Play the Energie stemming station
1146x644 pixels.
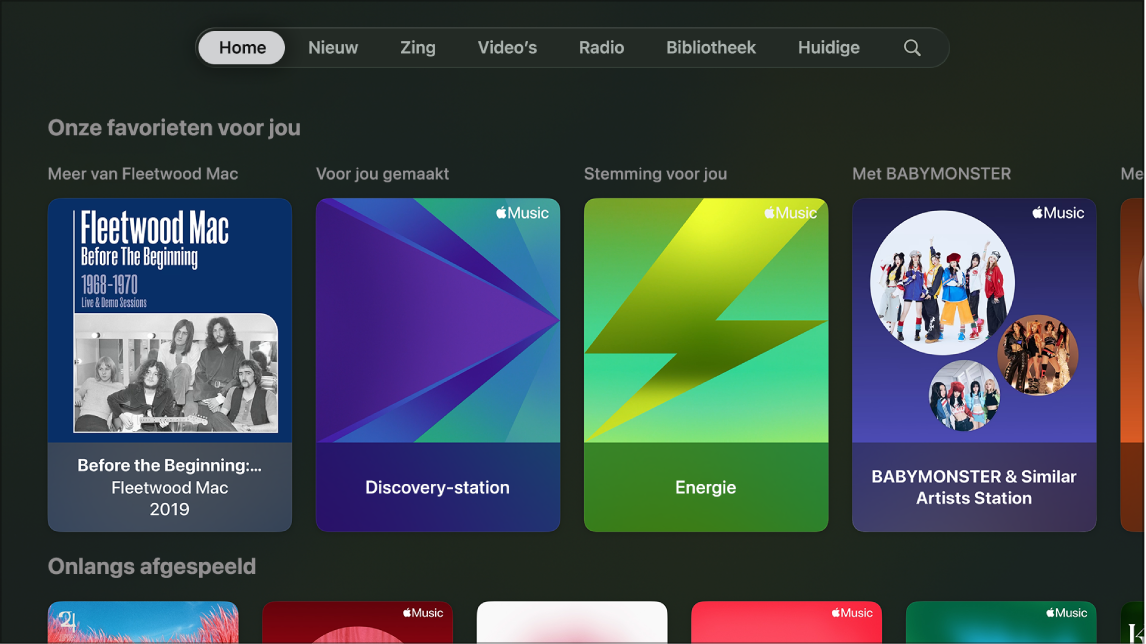pyautogui.click(x=705, y=363)
